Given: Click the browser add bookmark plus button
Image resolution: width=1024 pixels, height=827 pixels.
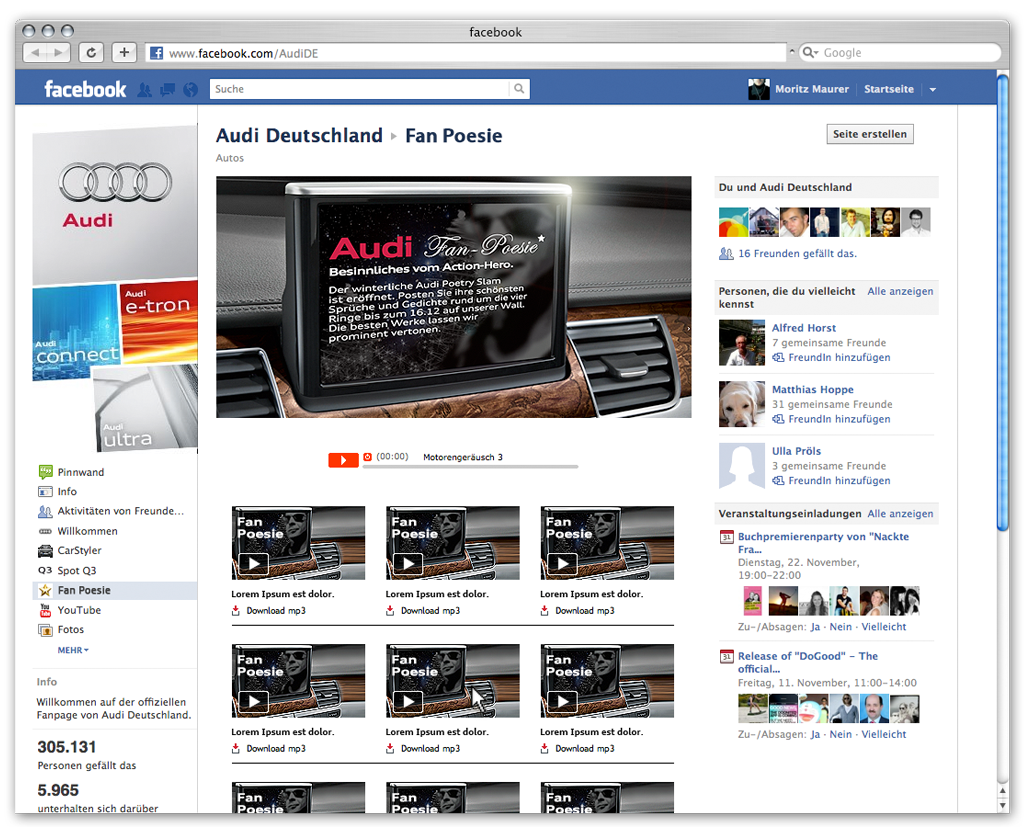Looking at the screenshot, I should tap(124, 53).
